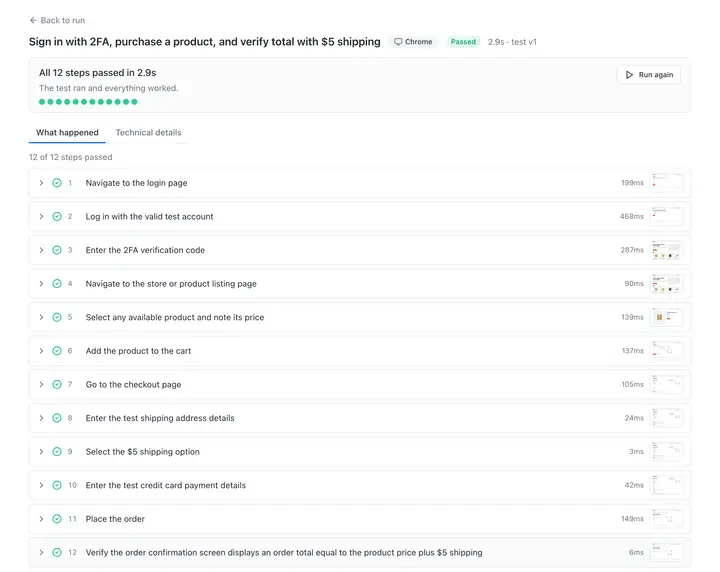The width and height of the screenshot is (720, 572).
Task: Click the '12 of 12 steps passed' text
Action: [71, 157]
